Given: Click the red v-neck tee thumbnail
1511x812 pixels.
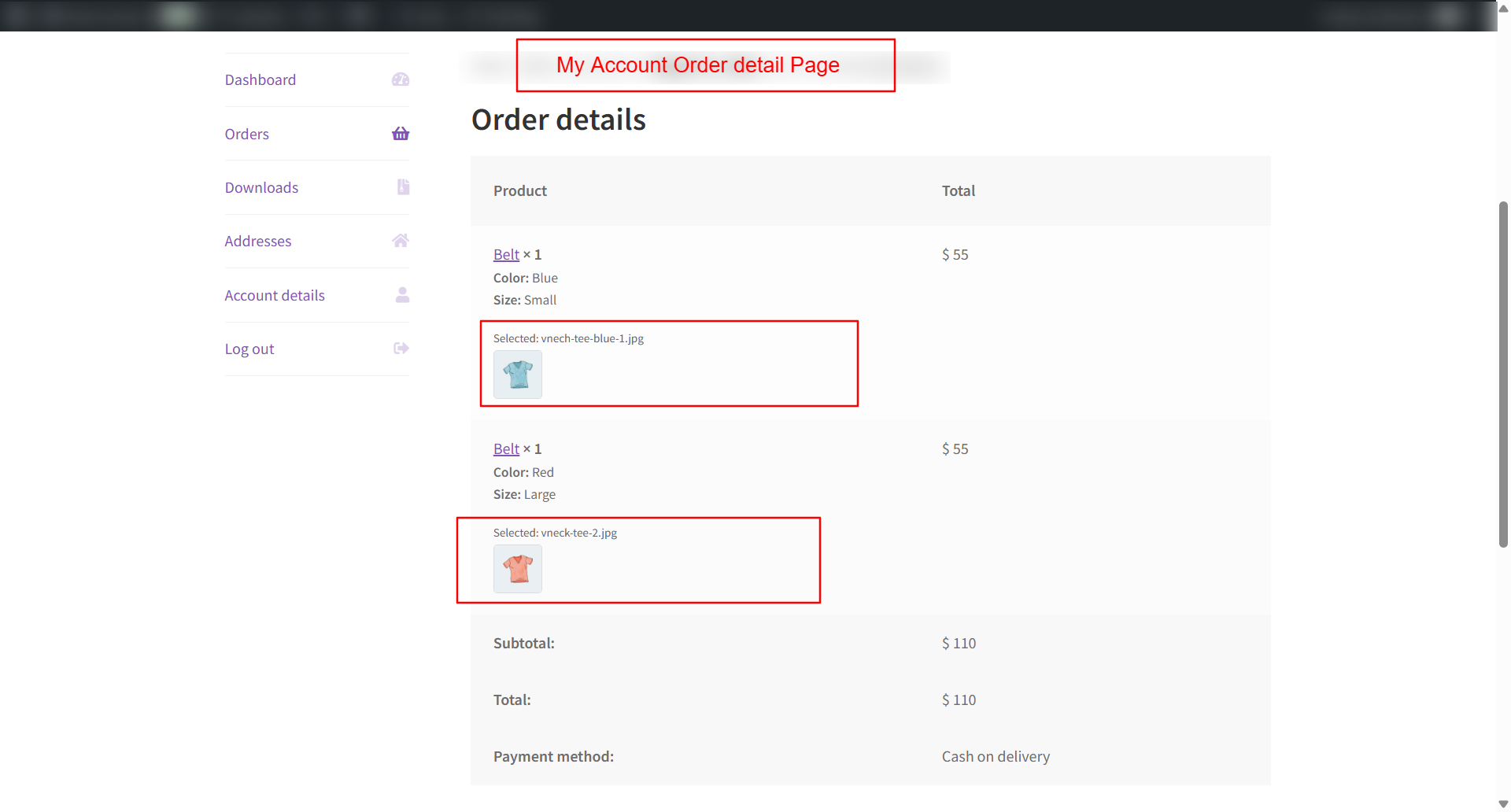Looking at the screenshot, I should [518, 569].
